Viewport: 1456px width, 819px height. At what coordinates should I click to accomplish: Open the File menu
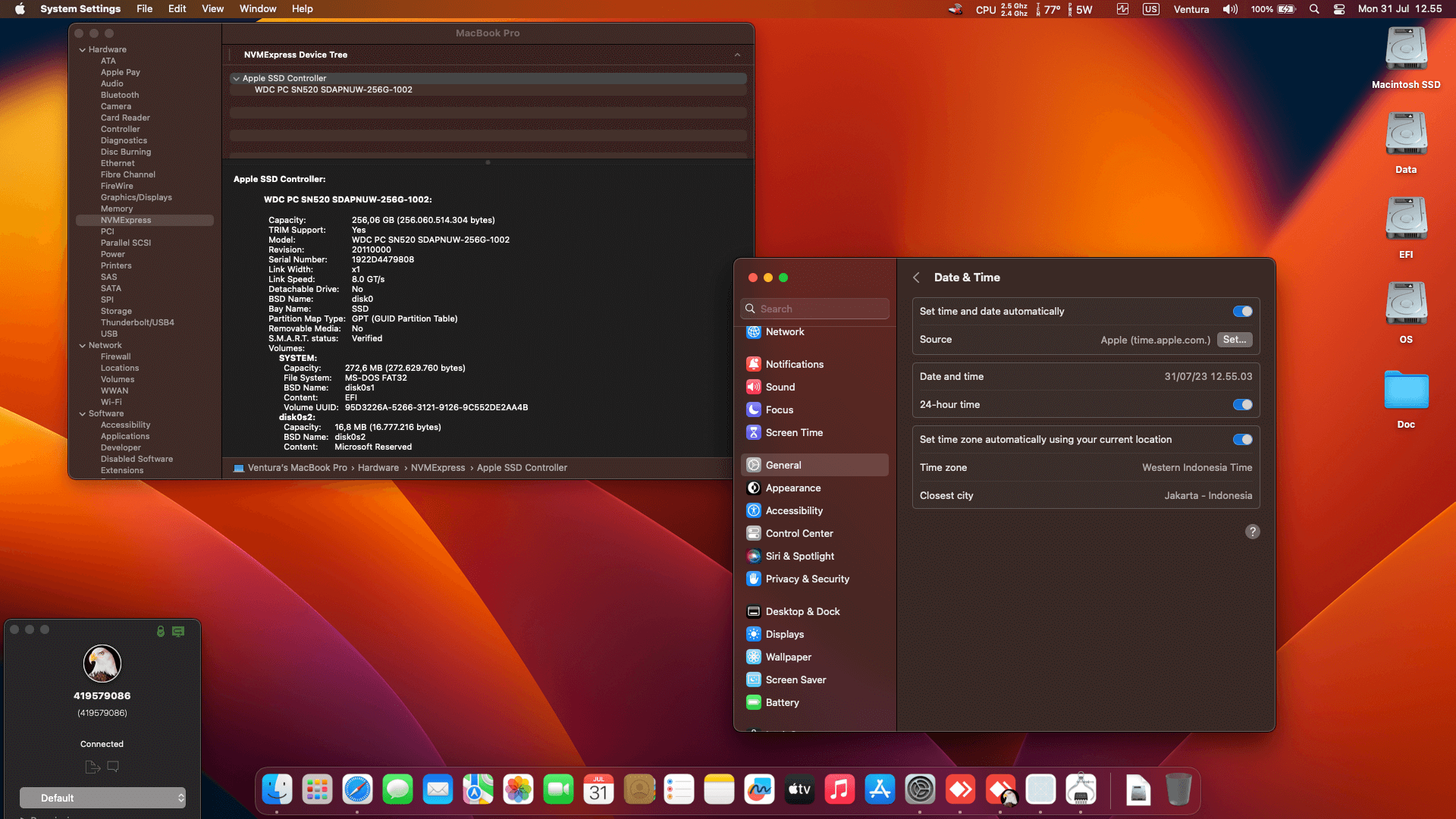144,9
